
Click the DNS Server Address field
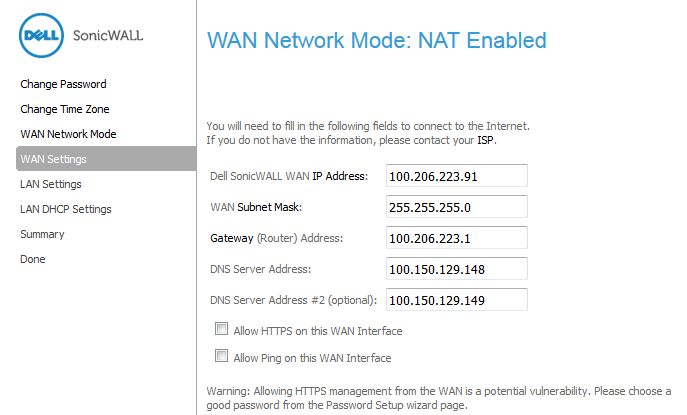click(x=457, y=269)
